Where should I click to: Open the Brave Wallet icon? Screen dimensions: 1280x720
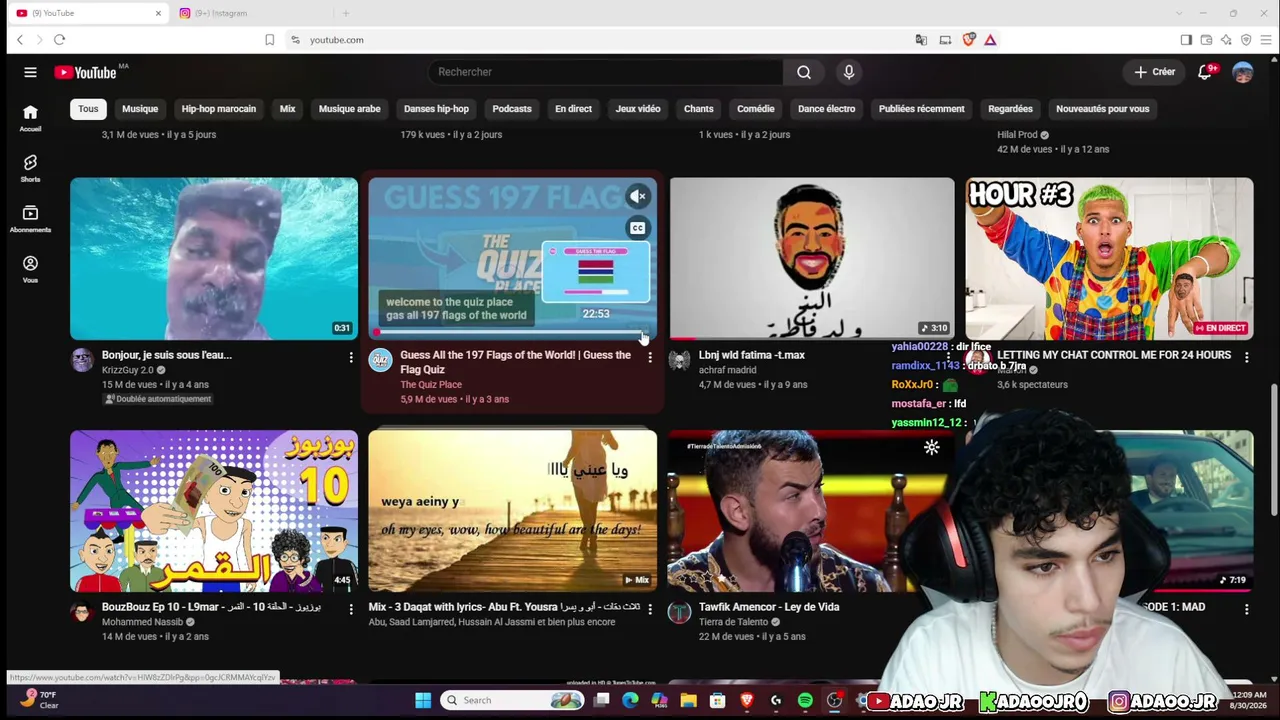pyautogui.click(x=1206, y=40)
